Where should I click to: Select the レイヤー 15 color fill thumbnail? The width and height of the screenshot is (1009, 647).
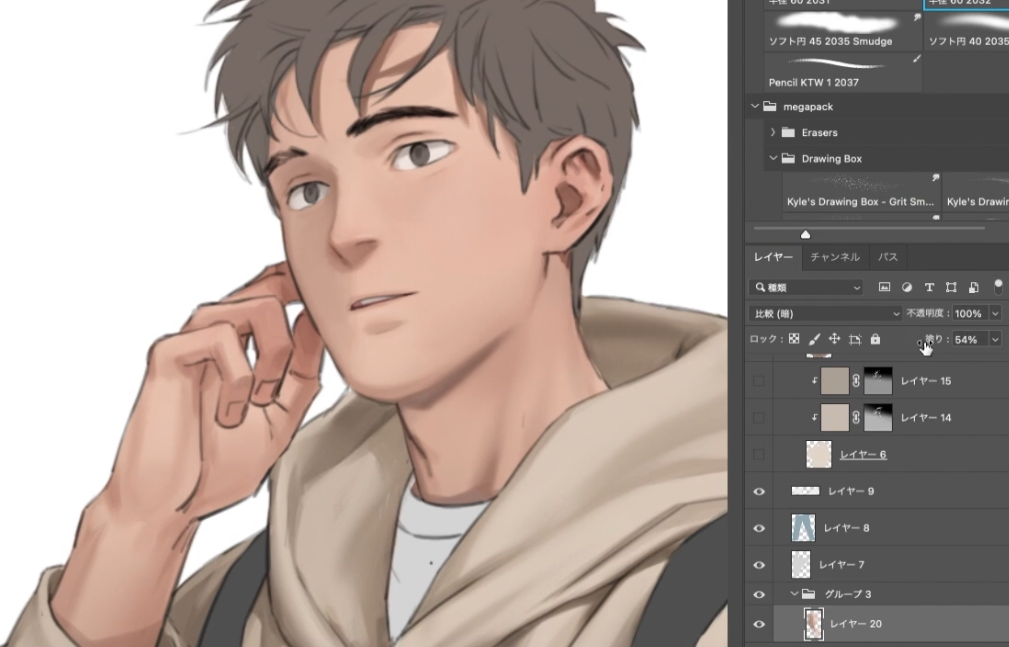tap(835, 380)
